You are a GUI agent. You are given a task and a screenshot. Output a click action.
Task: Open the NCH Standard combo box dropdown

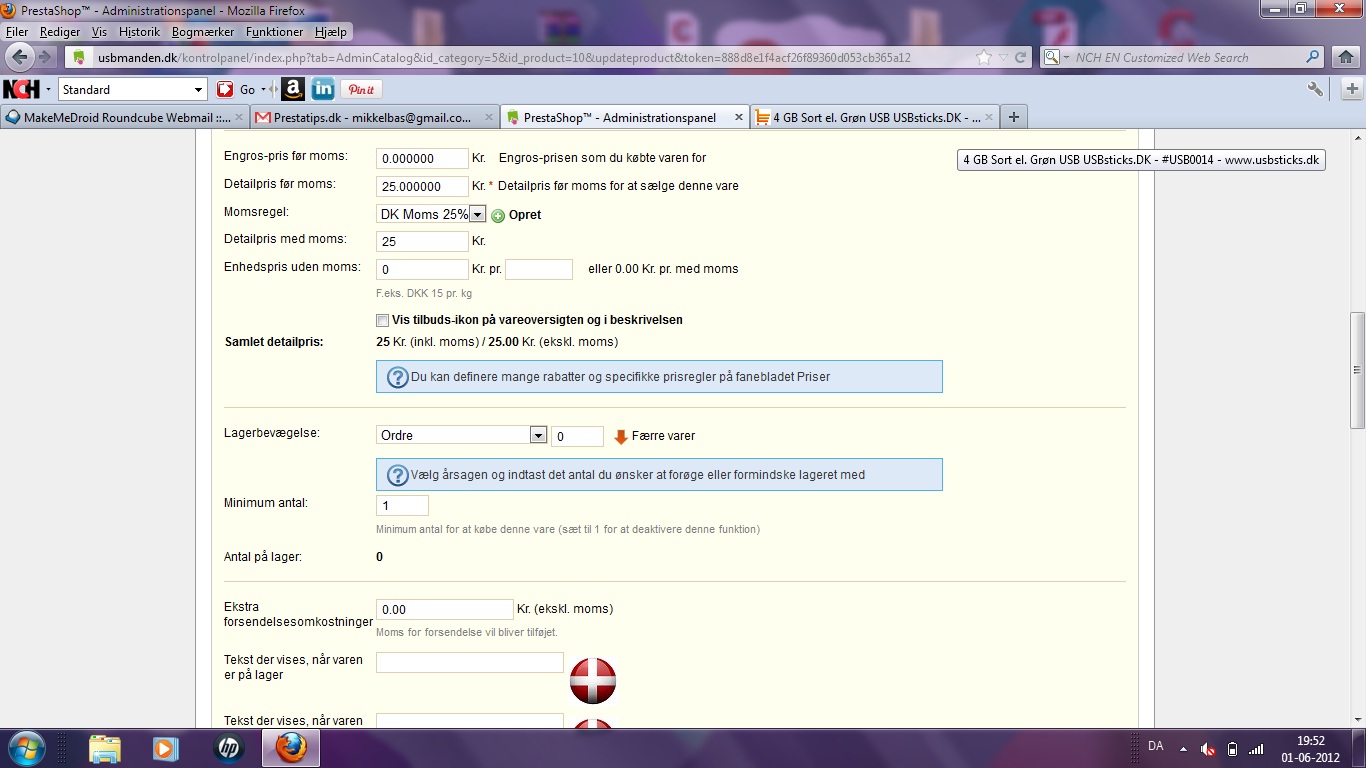(x=198, y=89)
